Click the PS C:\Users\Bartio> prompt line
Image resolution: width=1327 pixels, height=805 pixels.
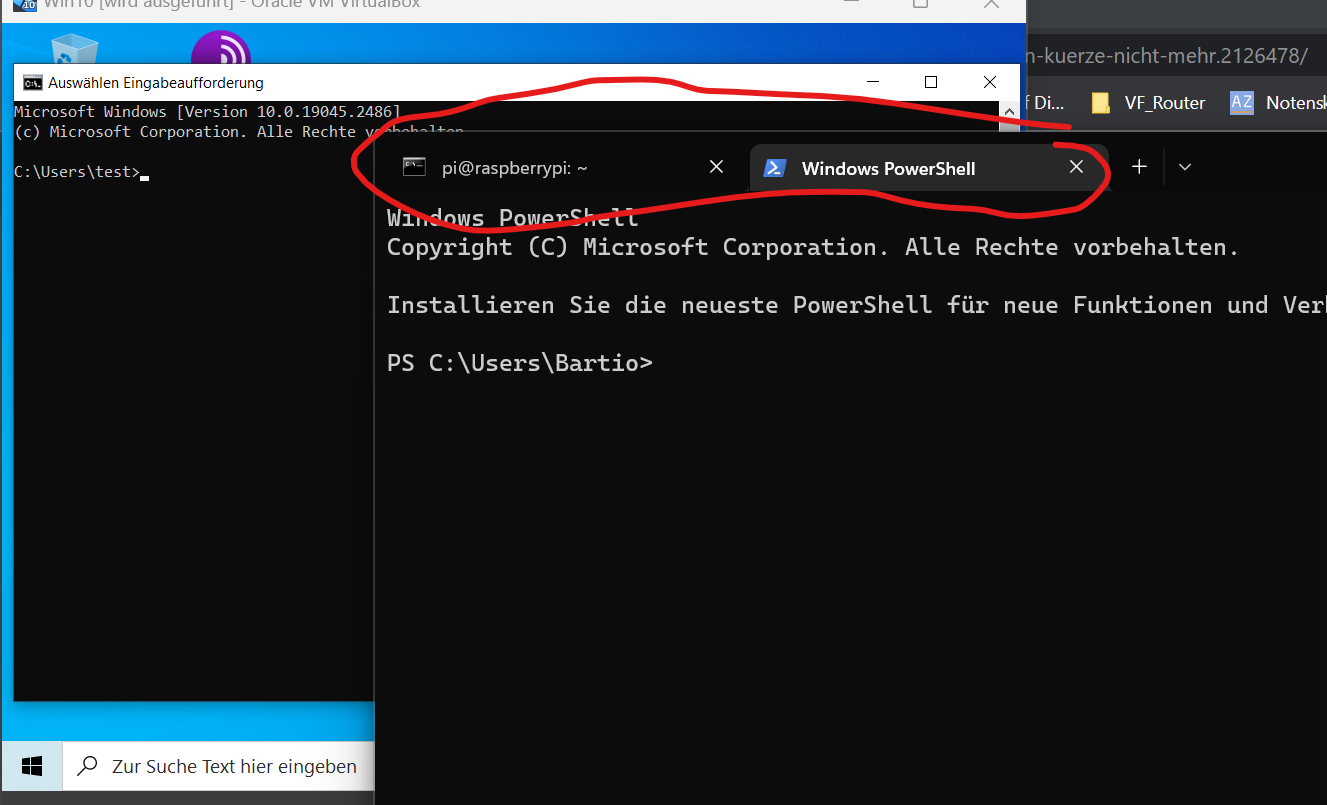point(519,363)
